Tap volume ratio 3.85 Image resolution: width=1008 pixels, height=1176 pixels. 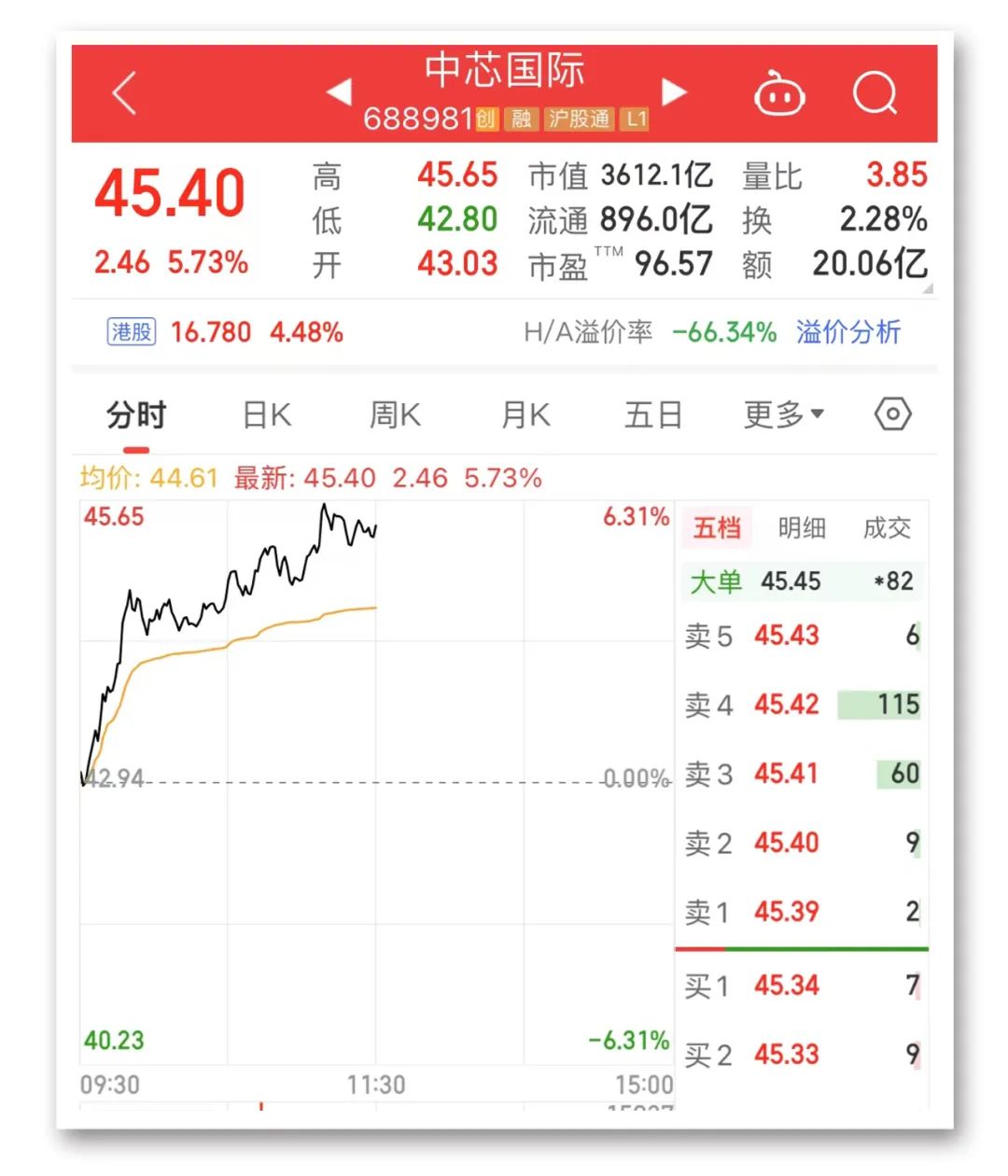point(896,175)
